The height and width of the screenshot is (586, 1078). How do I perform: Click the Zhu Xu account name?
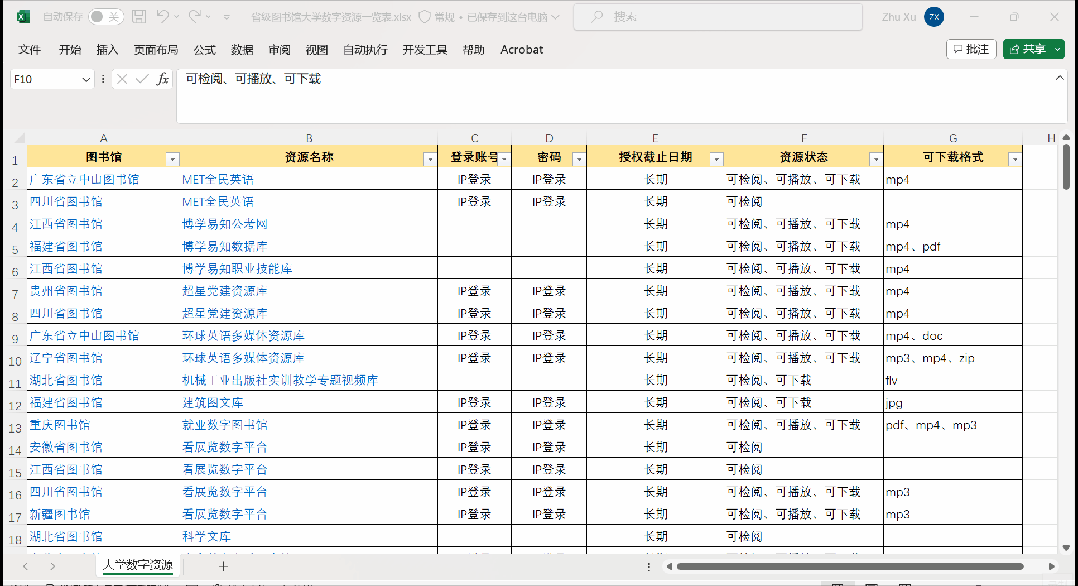(x=899, y=17)
